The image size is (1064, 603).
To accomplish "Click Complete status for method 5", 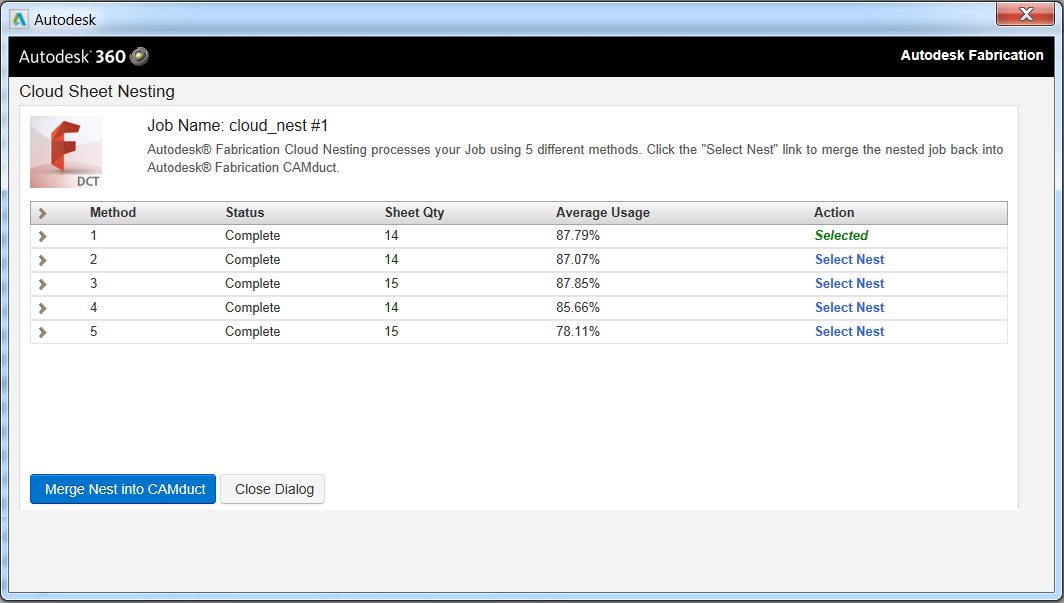I will (x=252, y=332).
